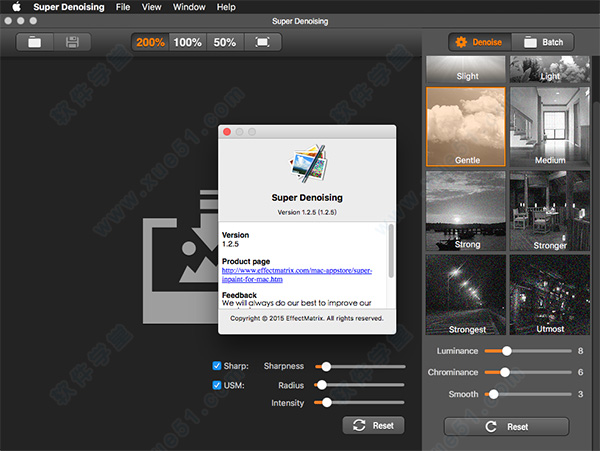Open an image with the folder icon
This screenshot has width=600, height=451.
(x=34, y=42)
